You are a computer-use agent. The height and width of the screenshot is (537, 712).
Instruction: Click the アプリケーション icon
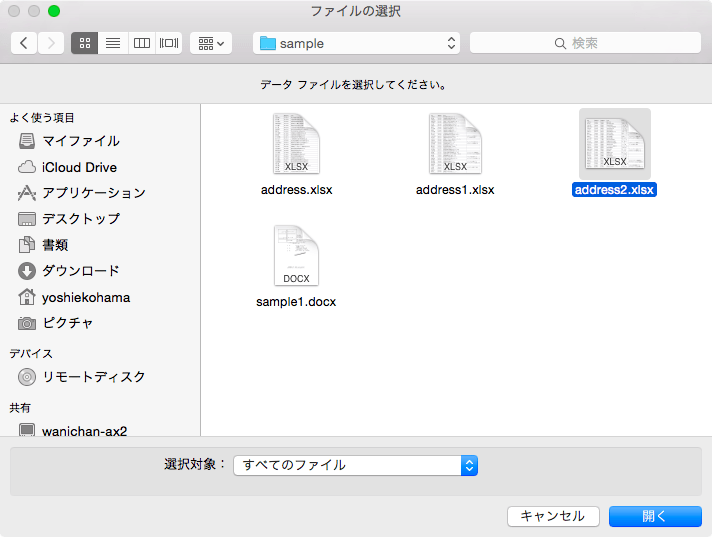coord(27,193)
